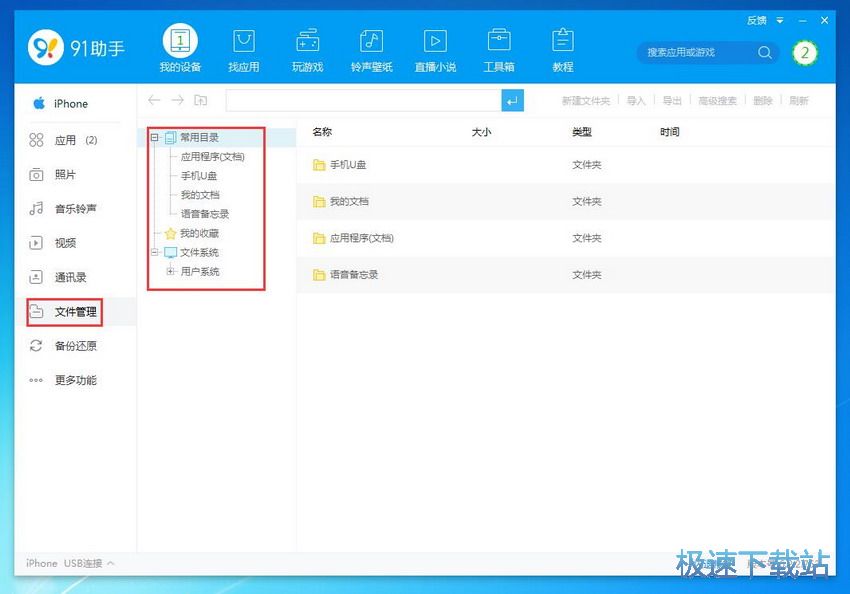850x594 pixels.
Task: Open the green download counter badge
Action: [x=805, y=53]
